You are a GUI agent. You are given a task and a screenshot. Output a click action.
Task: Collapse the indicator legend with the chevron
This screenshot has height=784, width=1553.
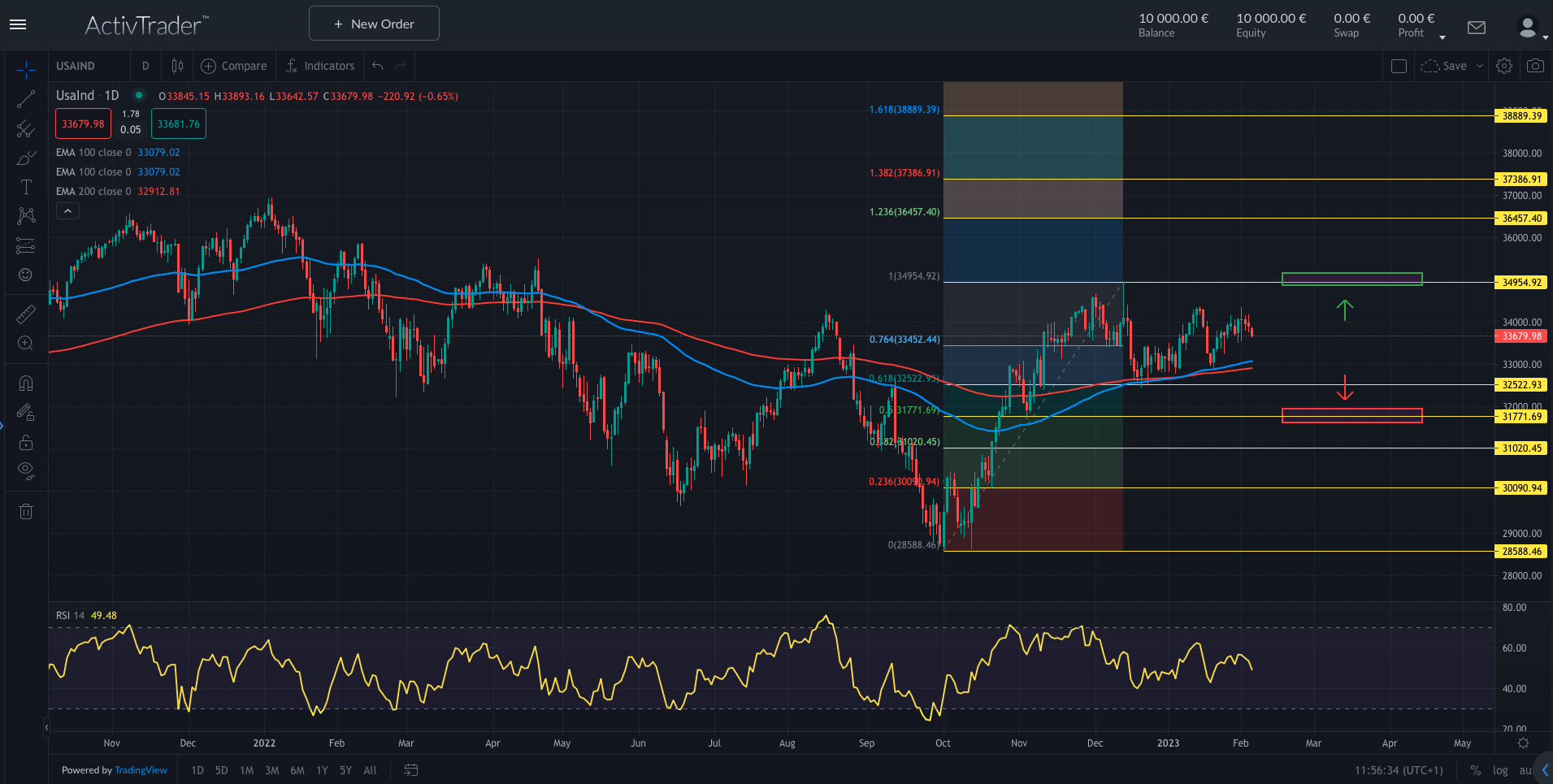pyautogui.click(x=67, y=210)
